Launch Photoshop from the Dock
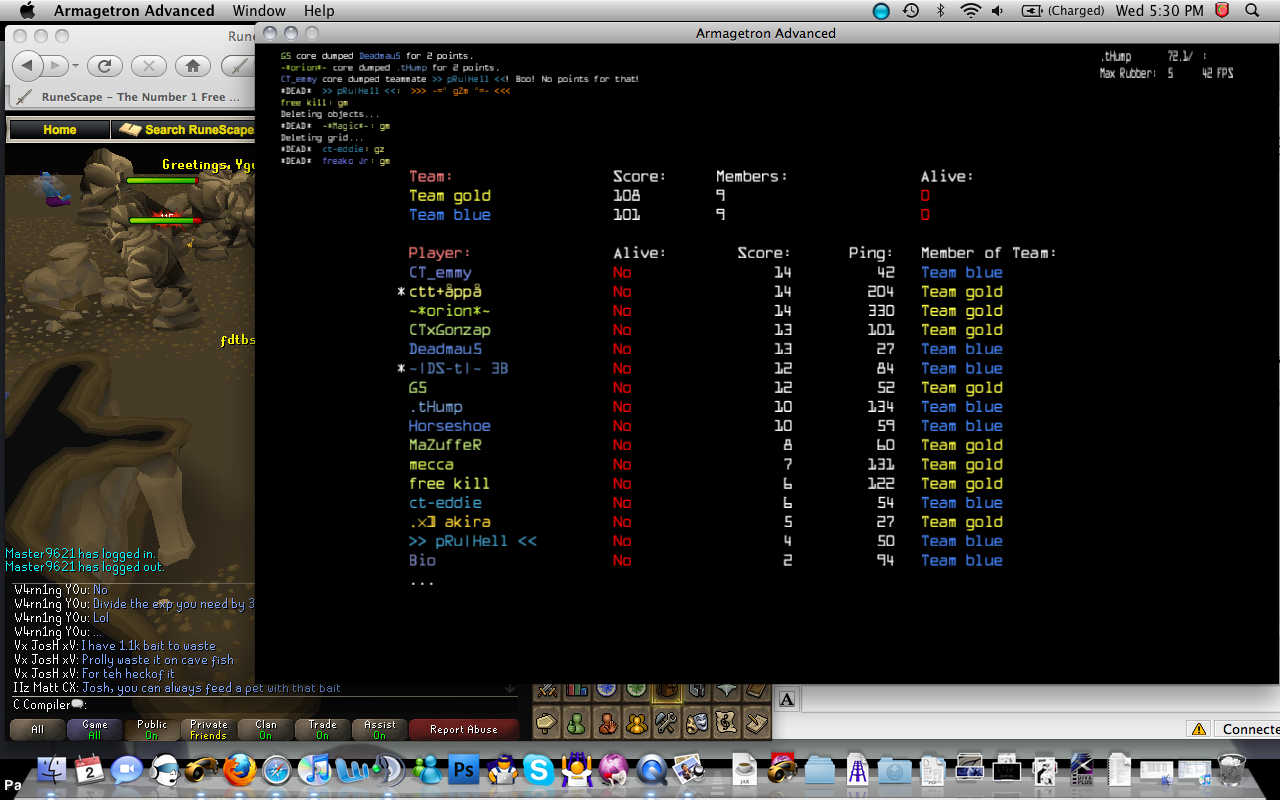 click(x=464, y=771)
